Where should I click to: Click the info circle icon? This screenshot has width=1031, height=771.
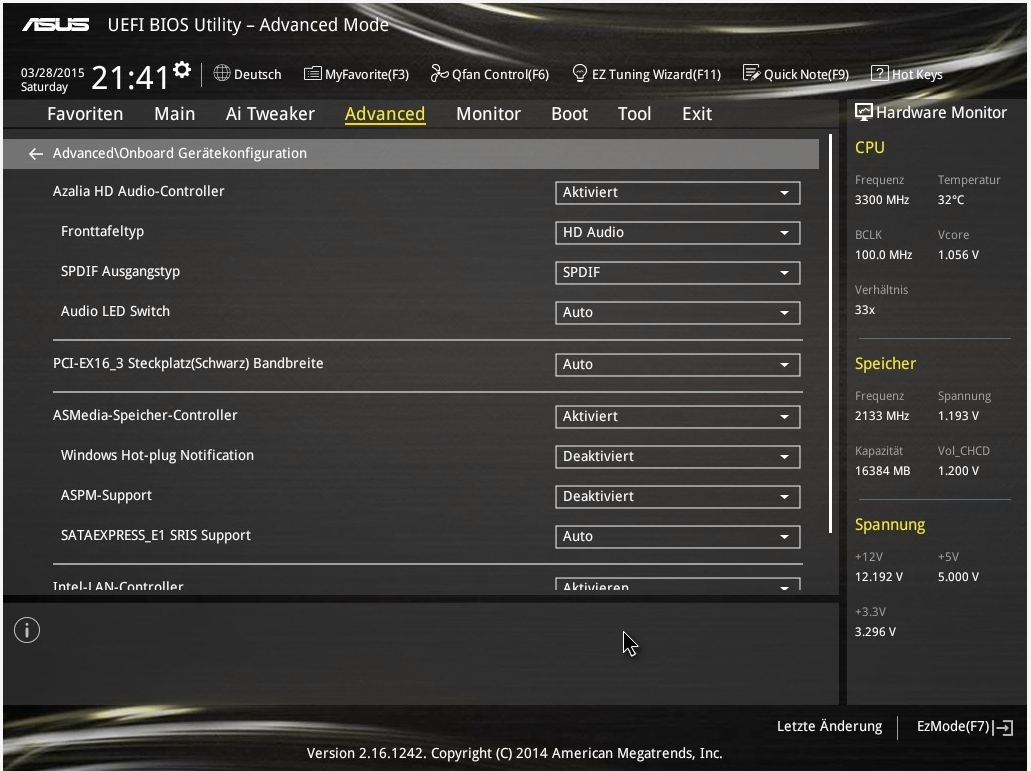(27, 630)
